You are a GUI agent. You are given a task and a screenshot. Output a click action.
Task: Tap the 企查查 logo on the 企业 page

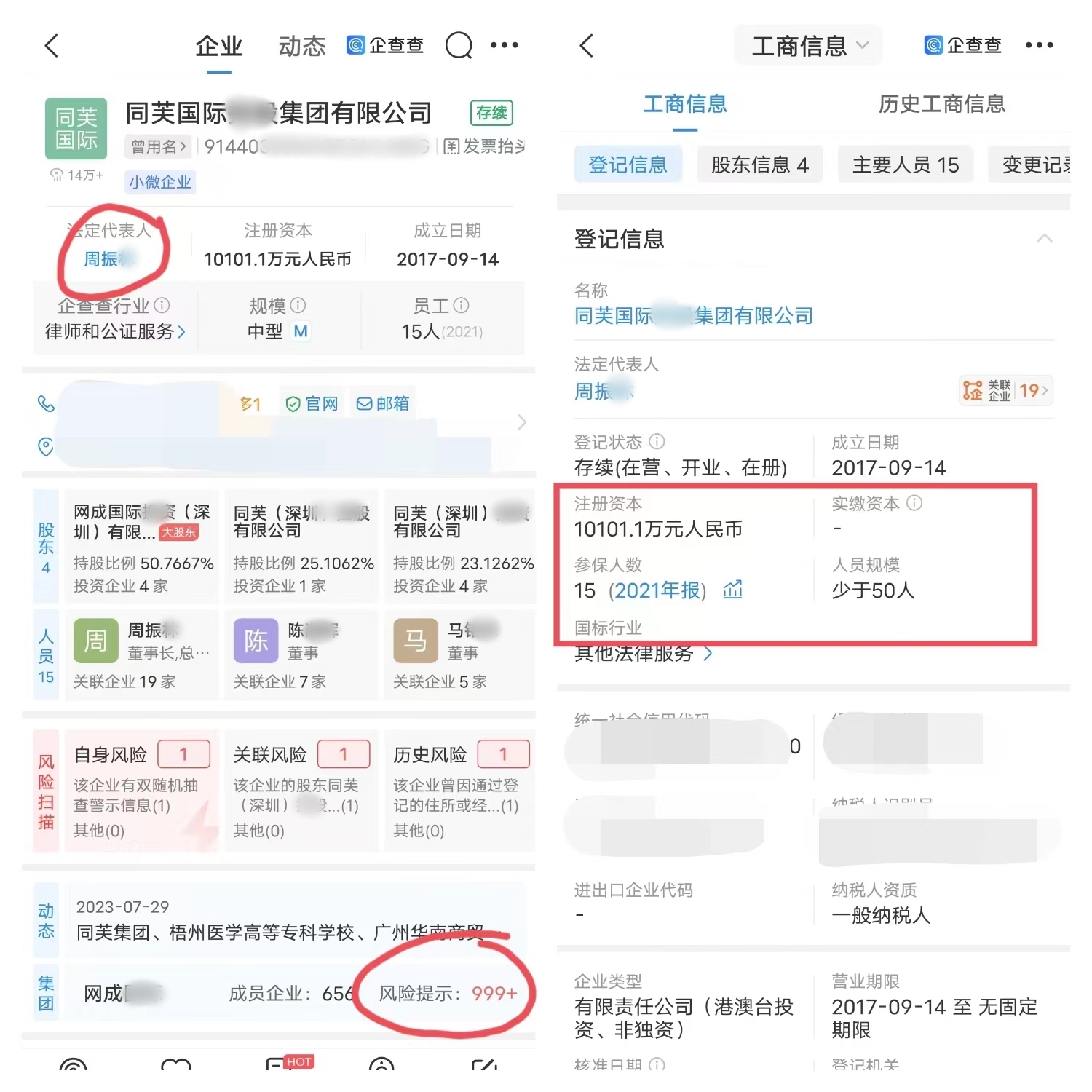[385, 45]
